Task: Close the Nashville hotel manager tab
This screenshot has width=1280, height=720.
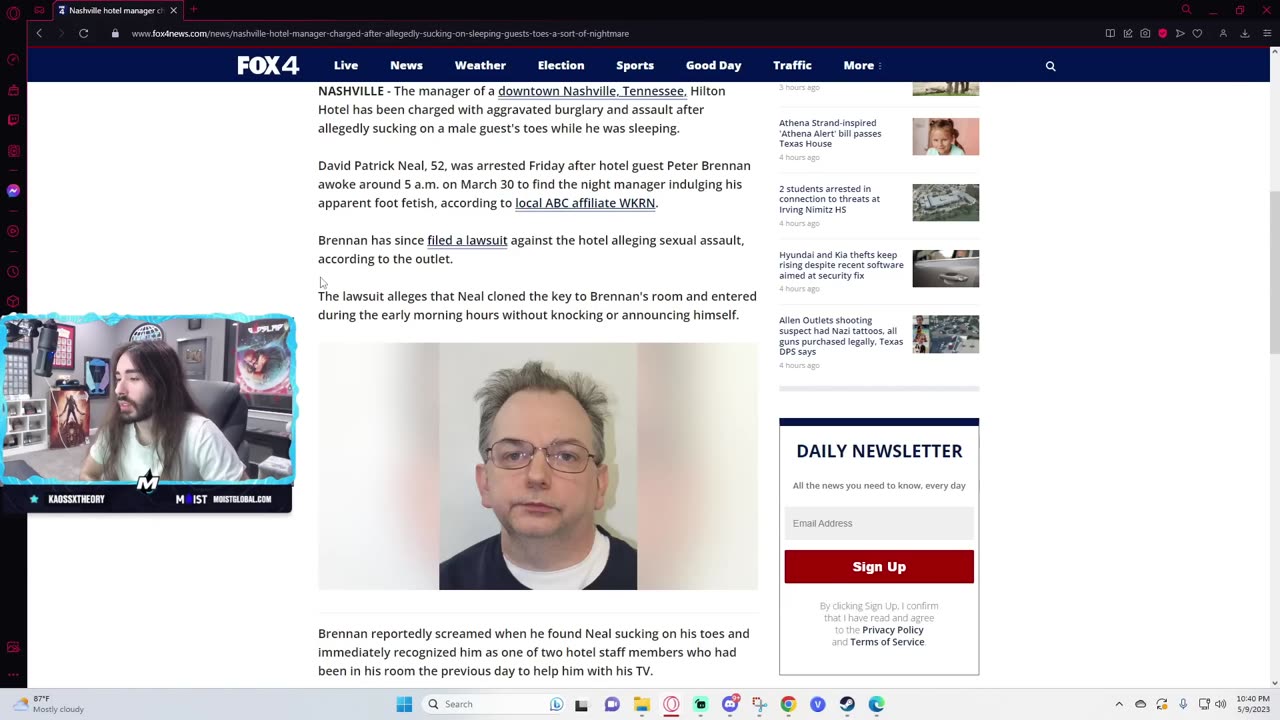Action: [173, 10]
